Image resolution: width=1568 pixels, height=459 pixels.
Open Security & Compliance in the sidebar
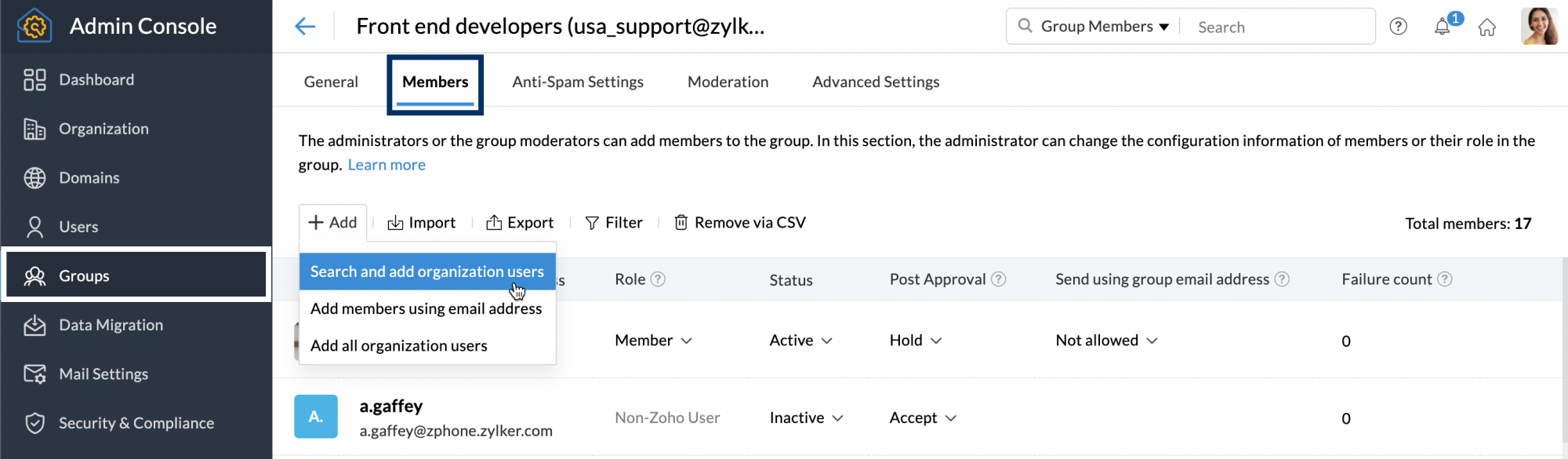[x=136, y=423]
